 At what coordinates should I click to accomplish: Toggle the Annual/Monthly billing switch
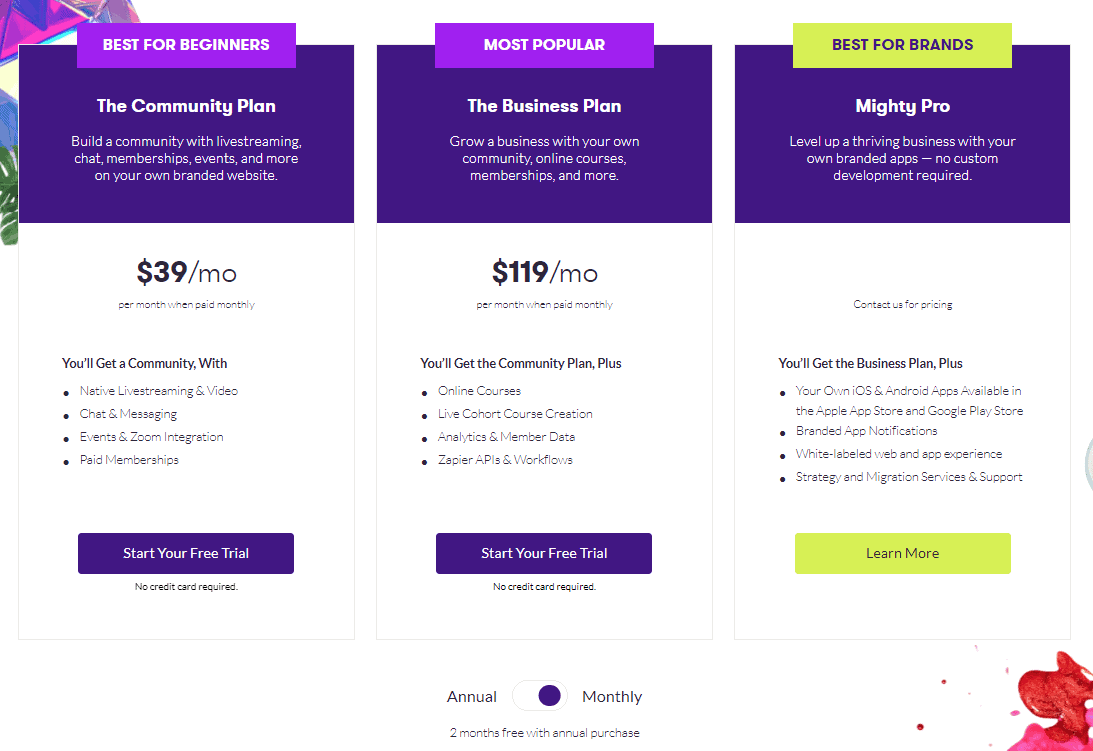tap(540, 696)
